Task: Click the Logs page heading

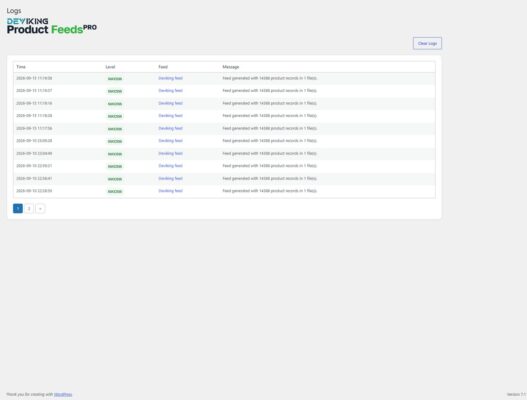Action: tap(14, 11)
